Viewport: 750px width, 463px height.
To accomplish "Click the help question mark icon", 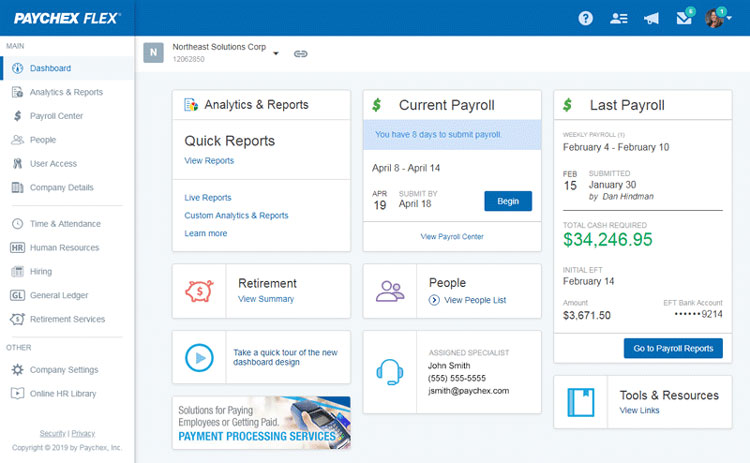I will (x=586, y=18).
